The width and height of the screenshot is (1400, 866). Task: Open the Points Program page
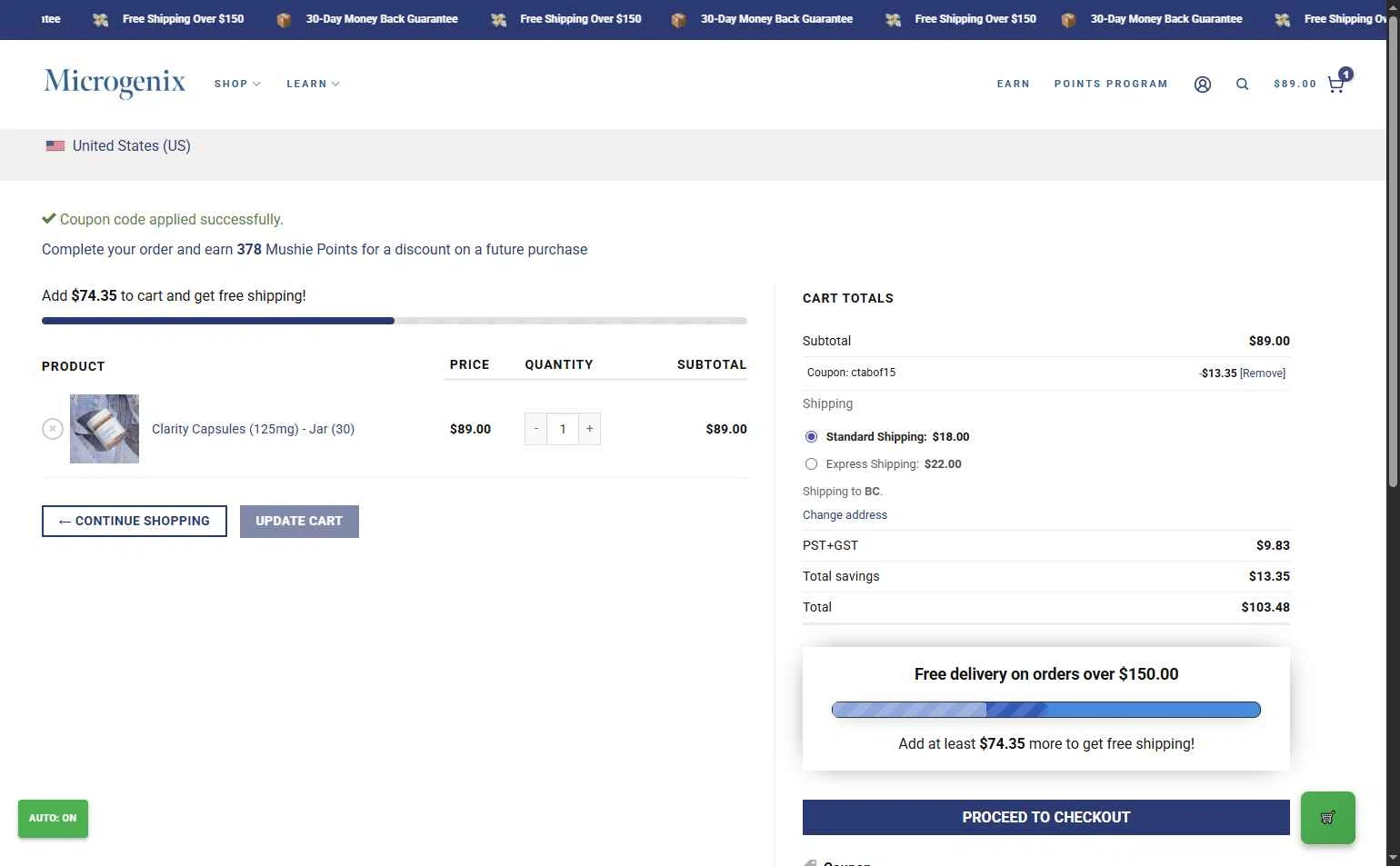[x=1111, y=84]
